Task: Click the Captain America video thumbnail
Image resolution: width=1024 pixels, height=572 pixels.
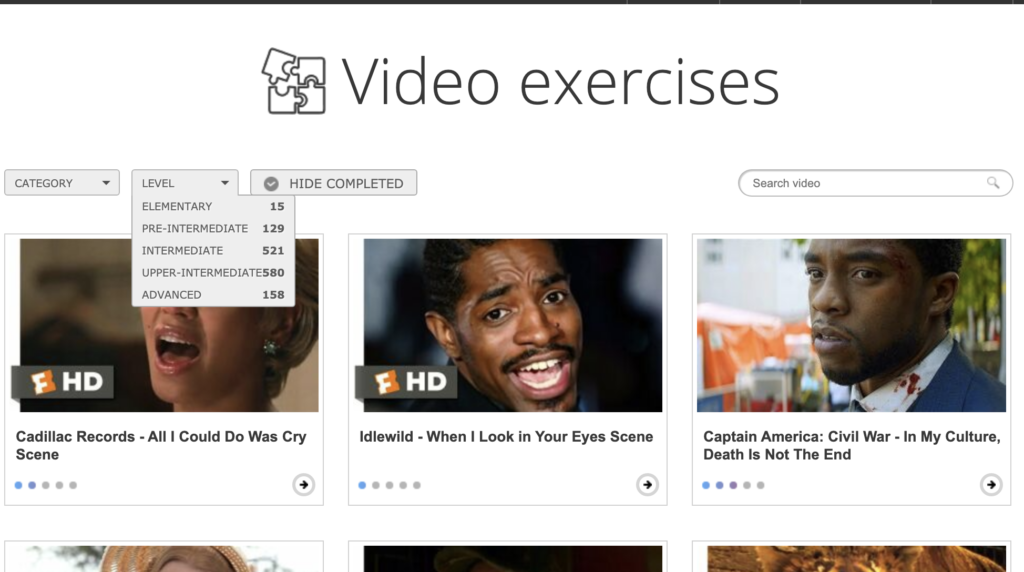Action: point(851,325)
